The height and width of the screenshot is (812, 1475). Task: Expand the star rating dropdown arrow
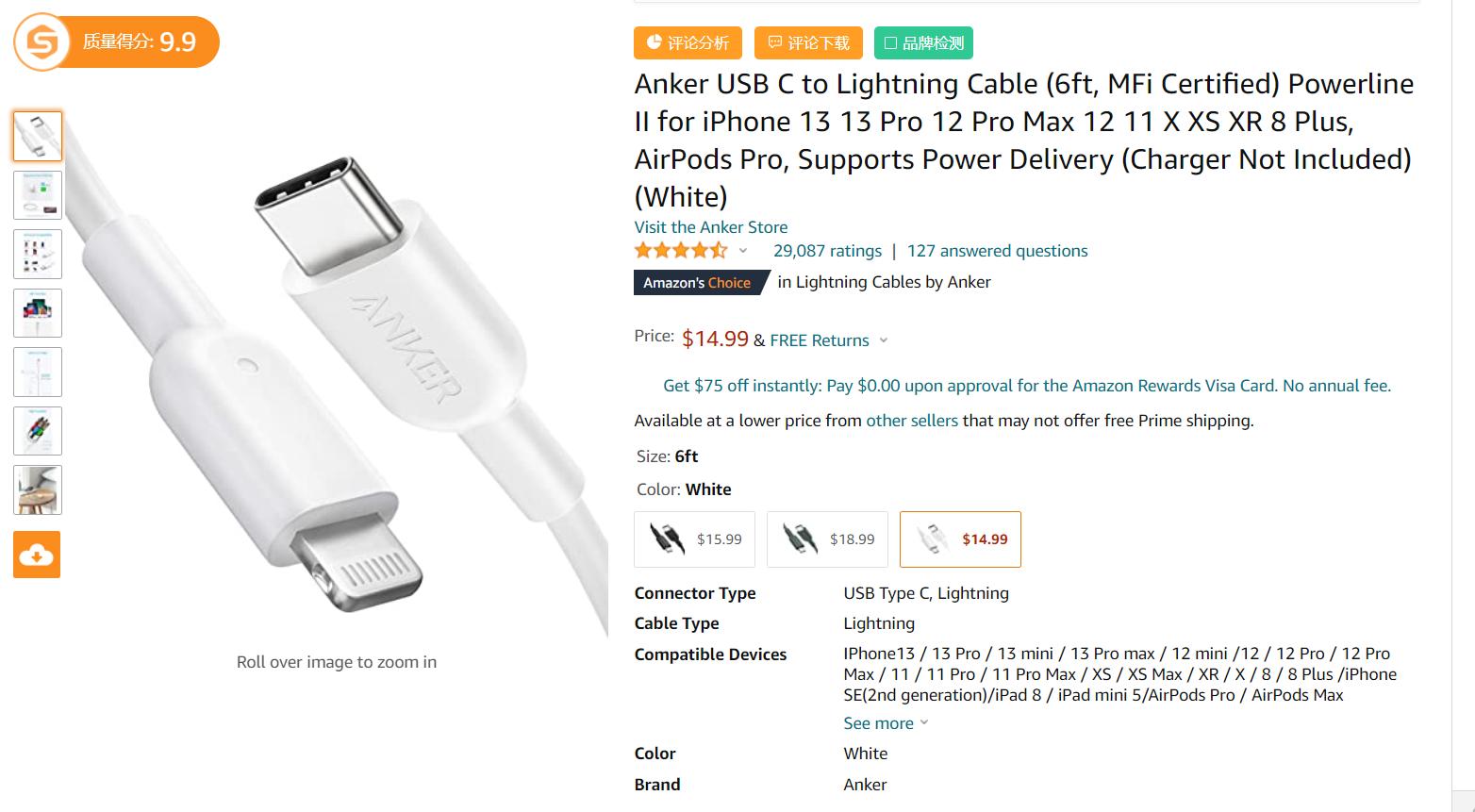click(743, 251)
